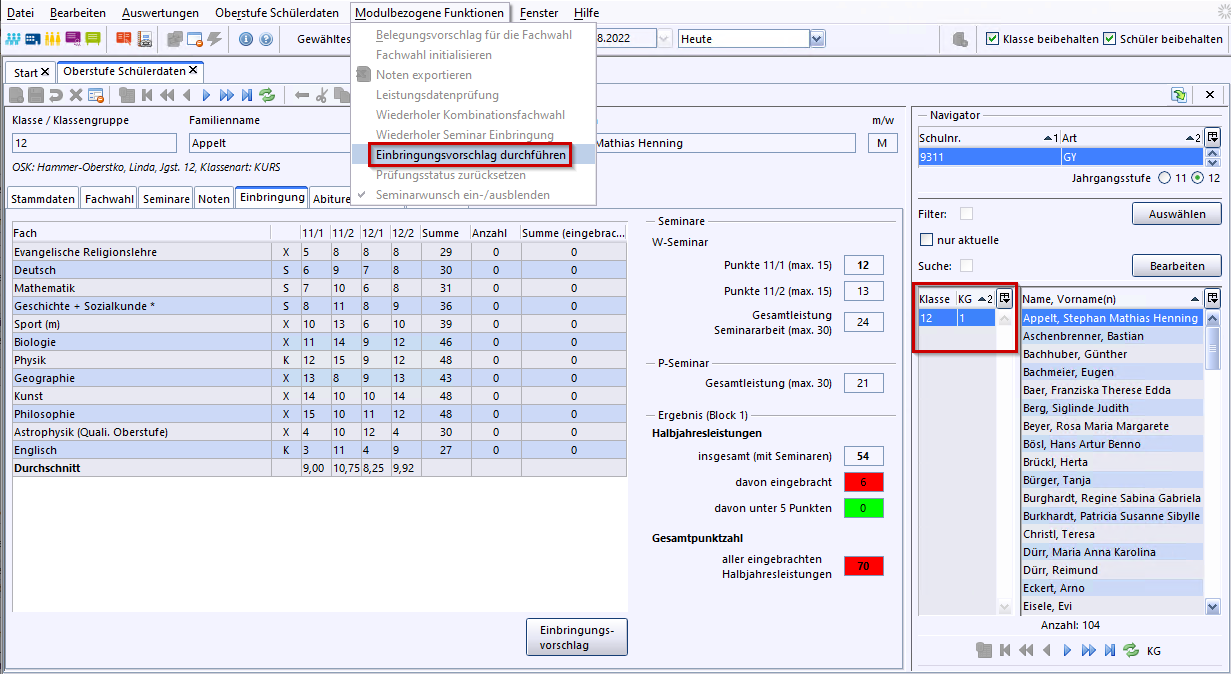Click the purple certificate toolbar icon

[73, 39]
